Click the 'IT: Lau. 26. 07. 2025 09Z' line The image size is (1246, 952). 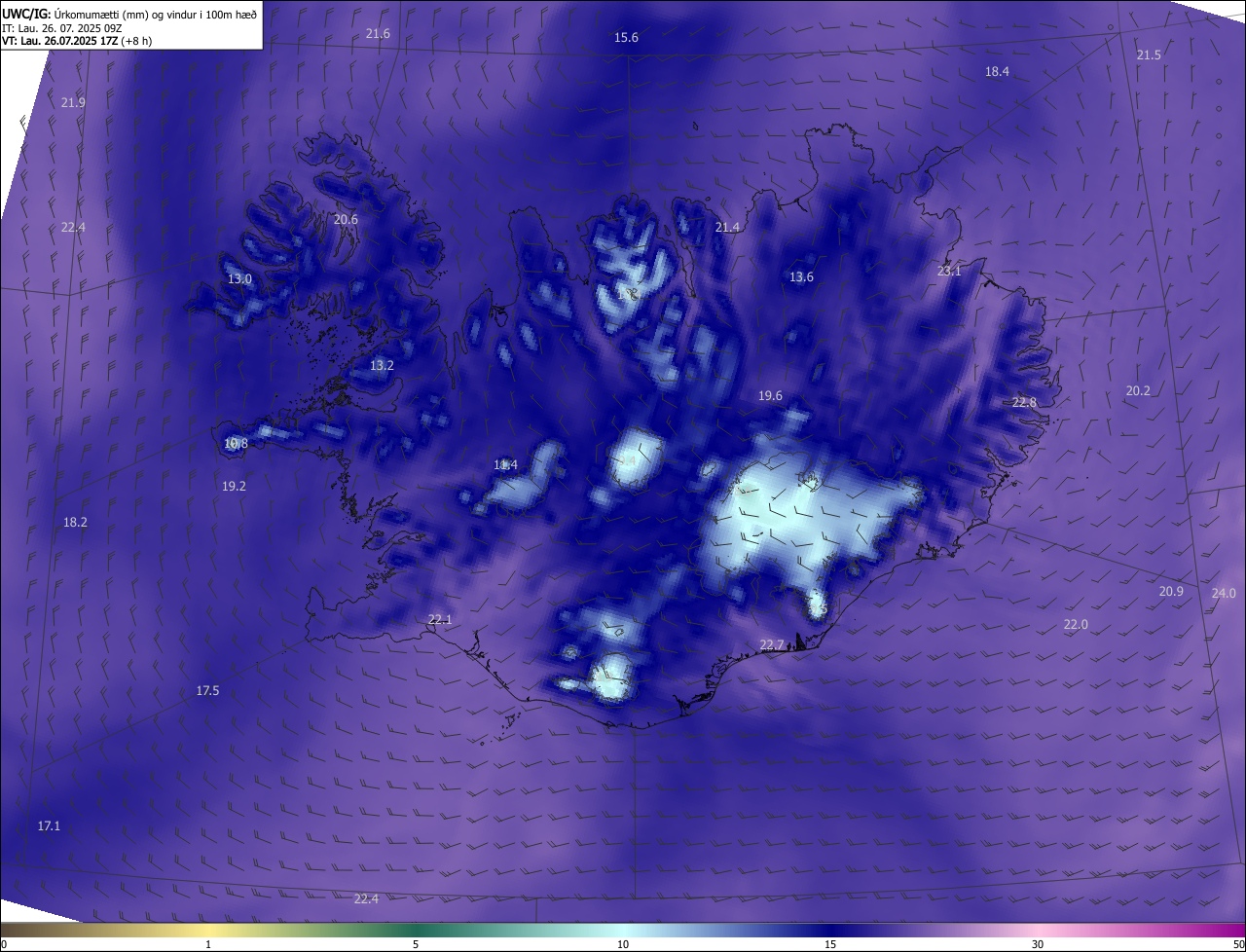61,28
